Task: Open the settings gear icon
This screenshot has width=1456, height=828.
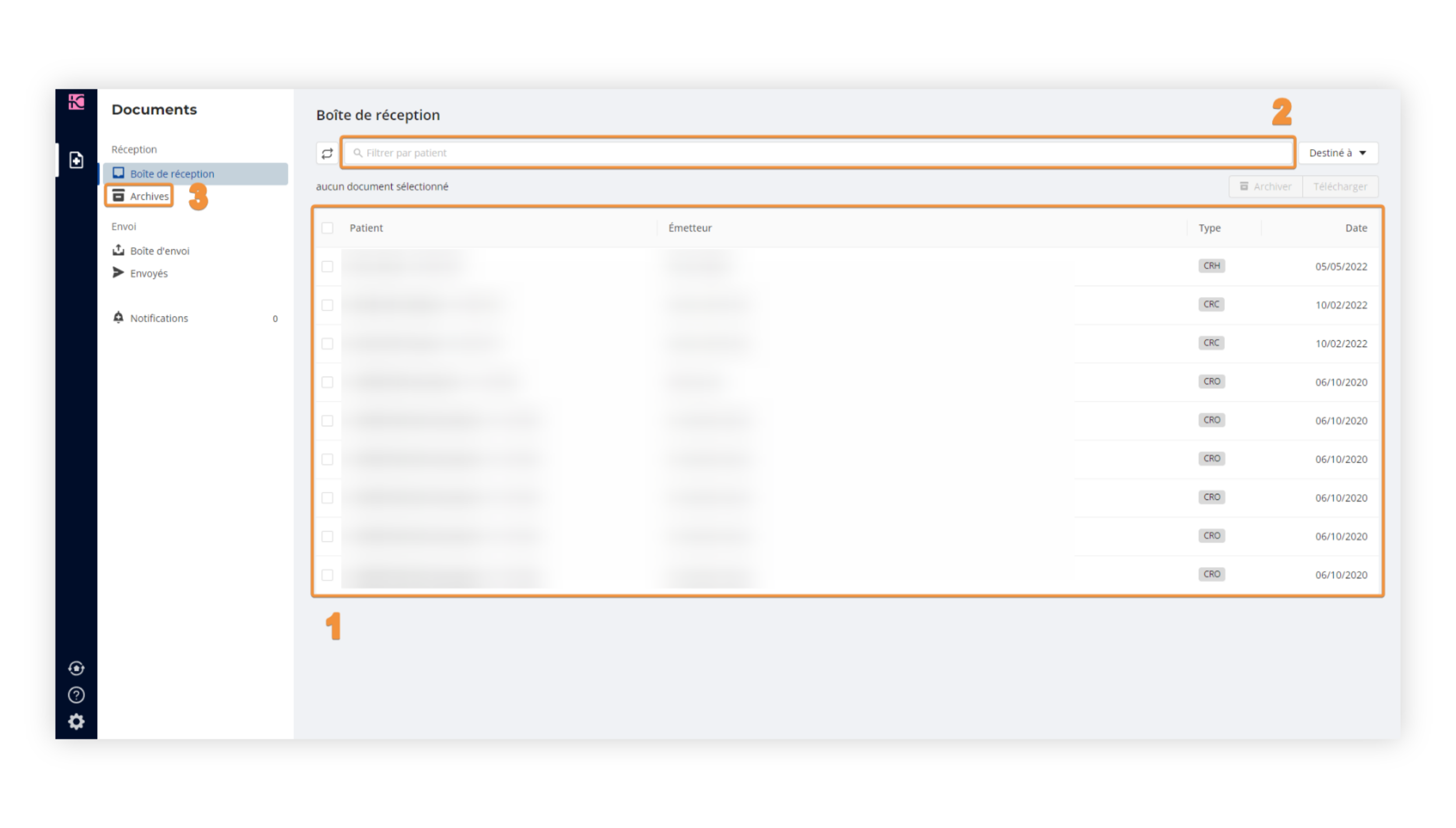Action: click(x=76, y=722)
